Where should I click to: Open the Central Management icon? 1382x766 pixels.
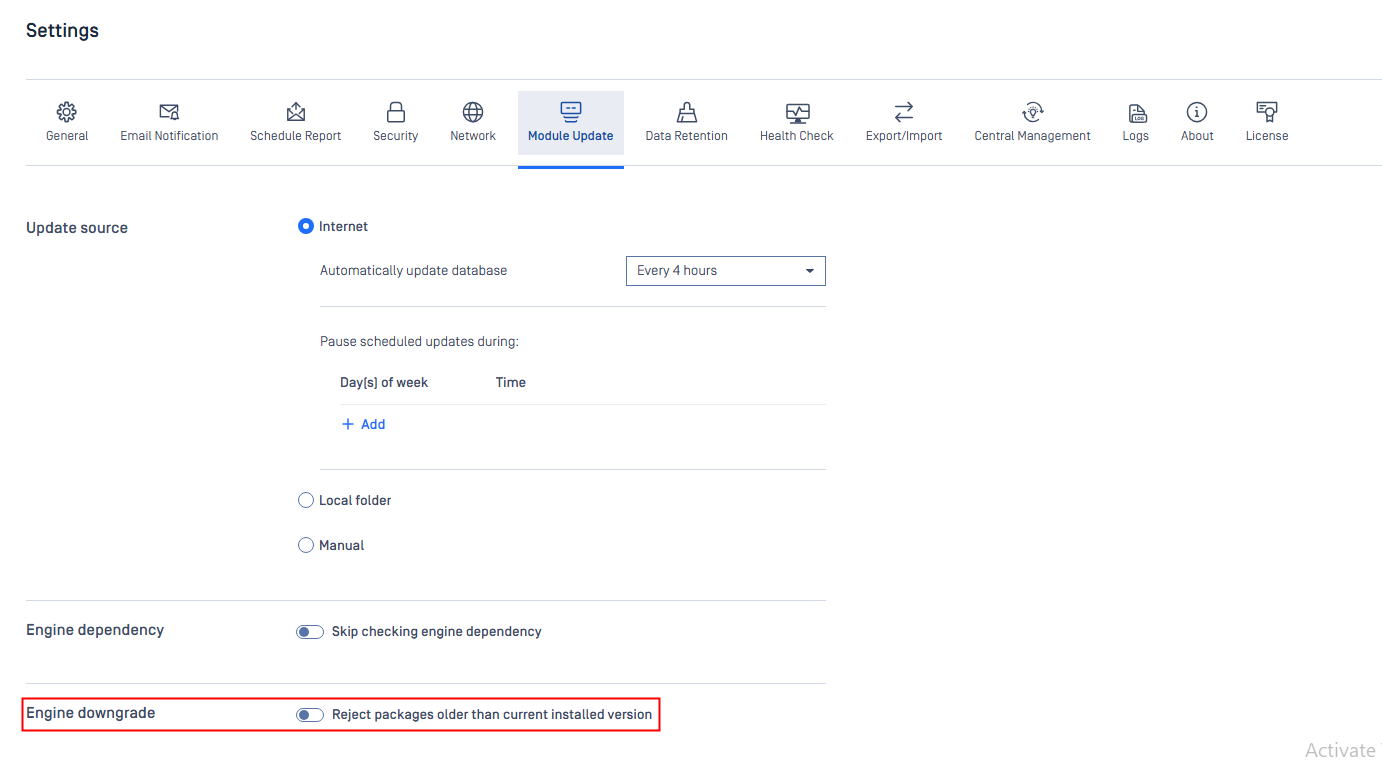[x=1033, y=112]
